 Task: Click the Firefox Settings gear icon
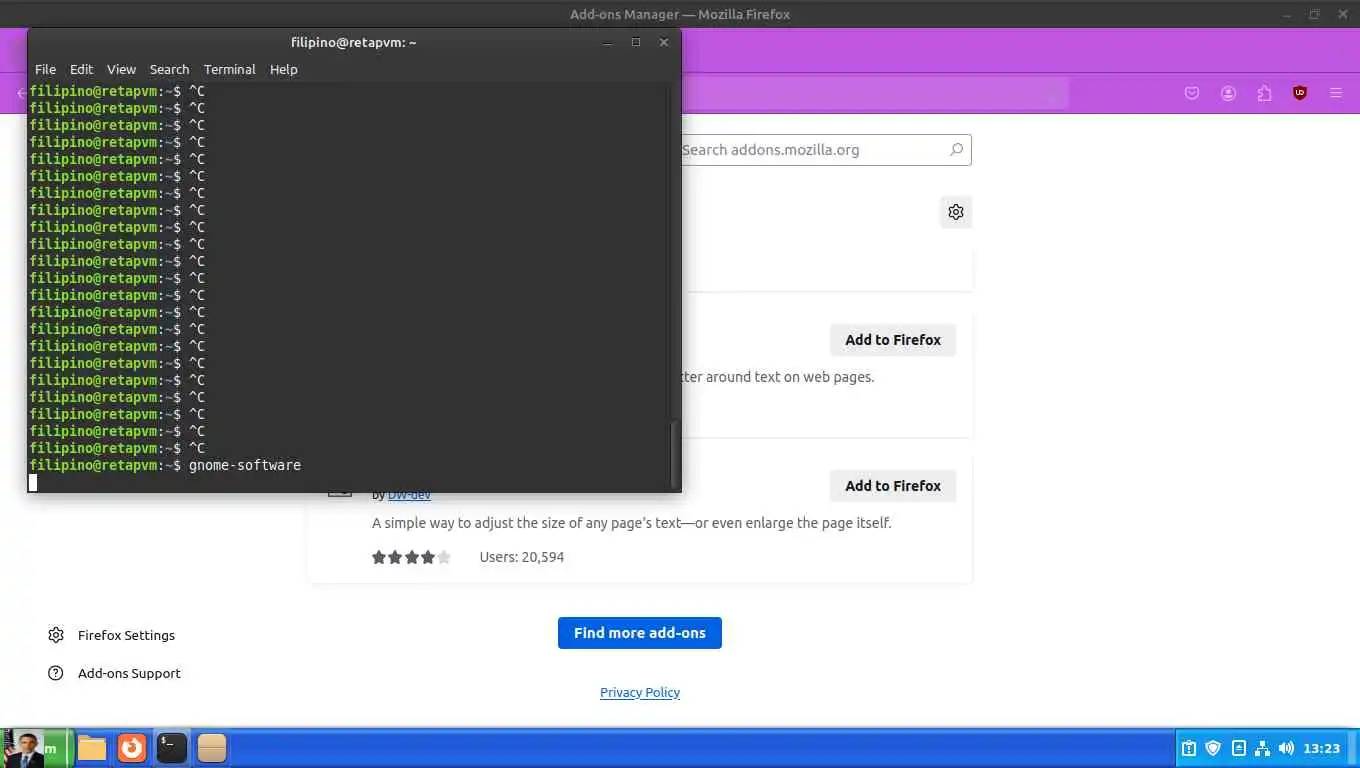pos(56,635)
